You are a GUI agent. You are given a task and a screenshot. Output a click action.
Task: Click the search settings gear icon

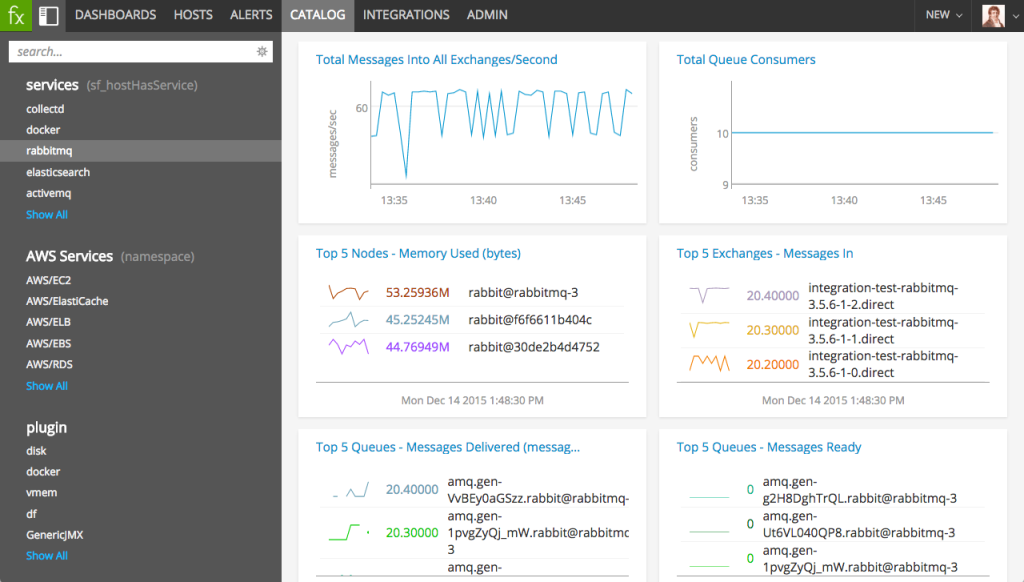point(262,52)
